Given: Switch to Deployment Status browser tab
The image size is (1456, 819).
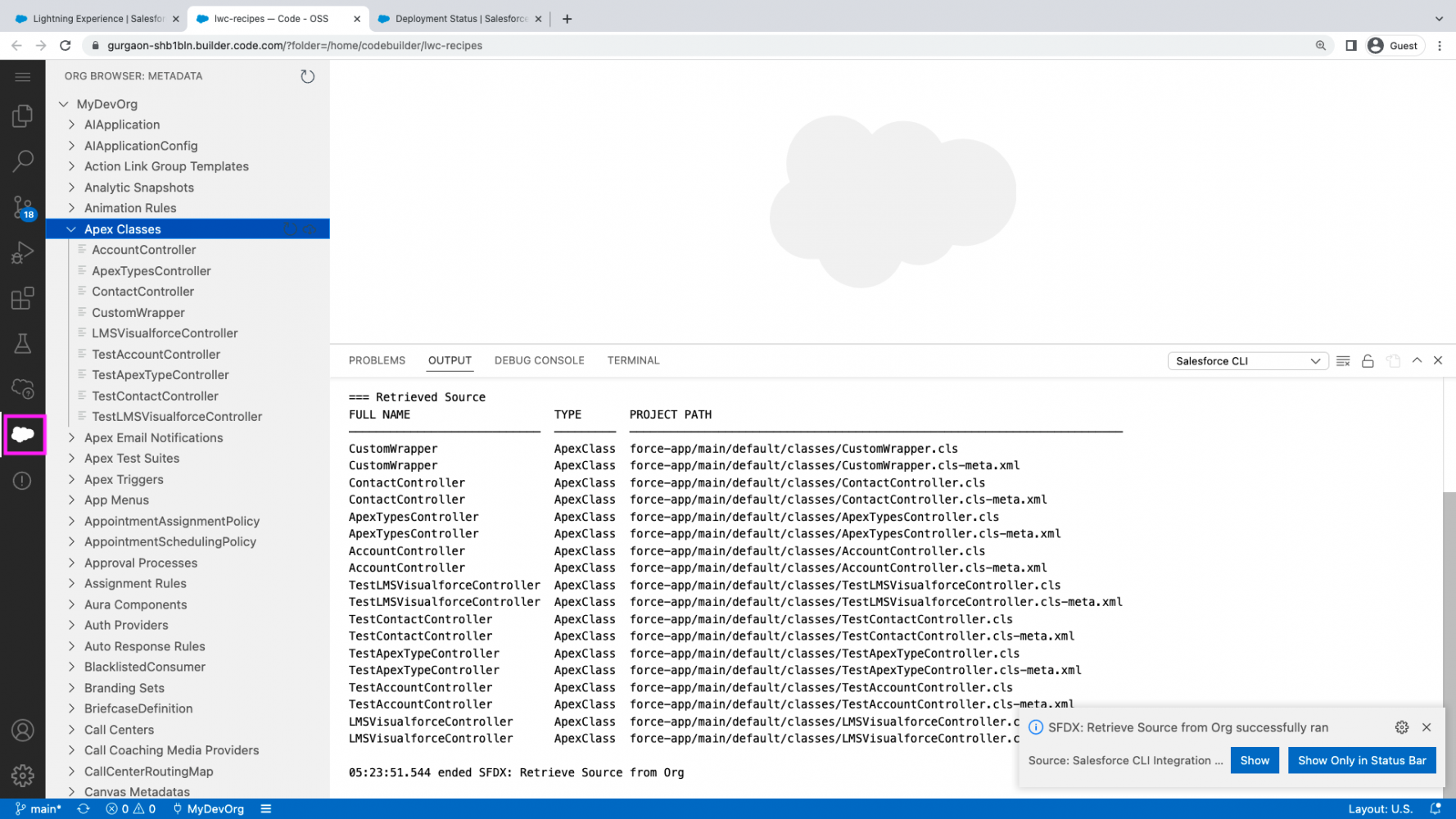Looking at the screenshot, I should (460, 19).
